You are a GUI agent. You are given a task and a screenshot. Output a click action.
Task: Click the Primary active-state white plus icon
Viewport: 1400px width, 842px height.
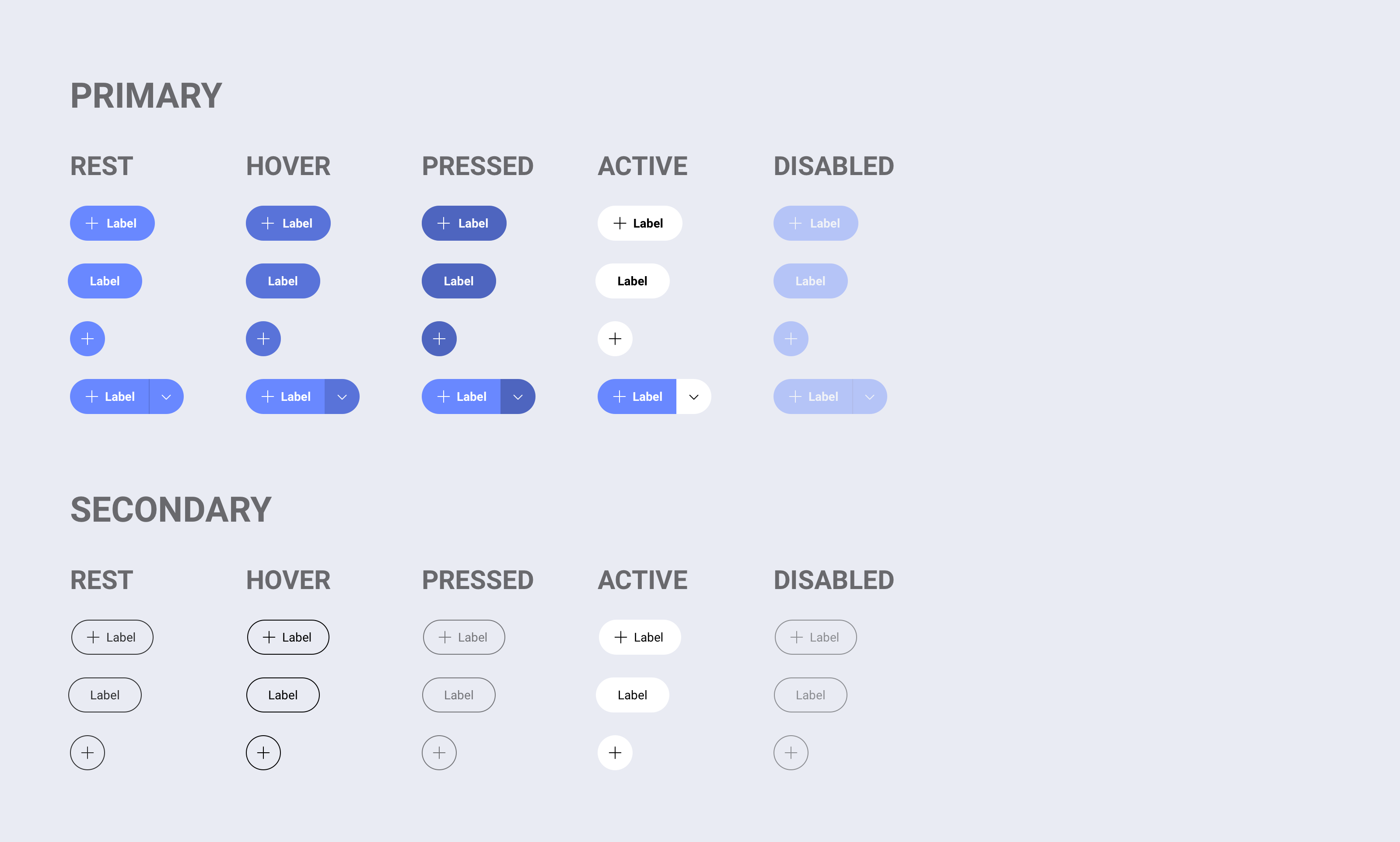click(615, 339)
